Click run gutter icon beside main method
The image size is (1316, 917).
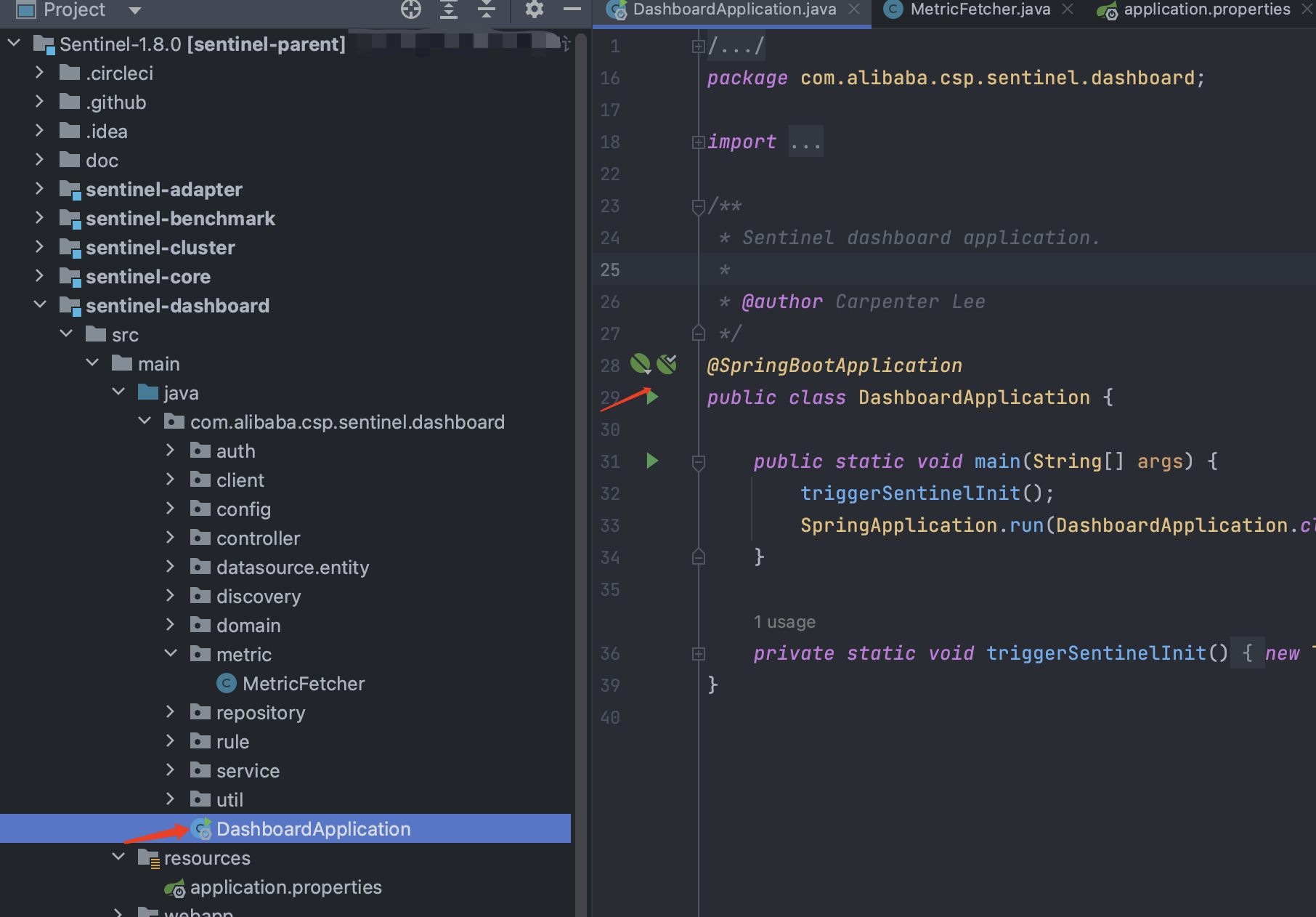point(652,461)
